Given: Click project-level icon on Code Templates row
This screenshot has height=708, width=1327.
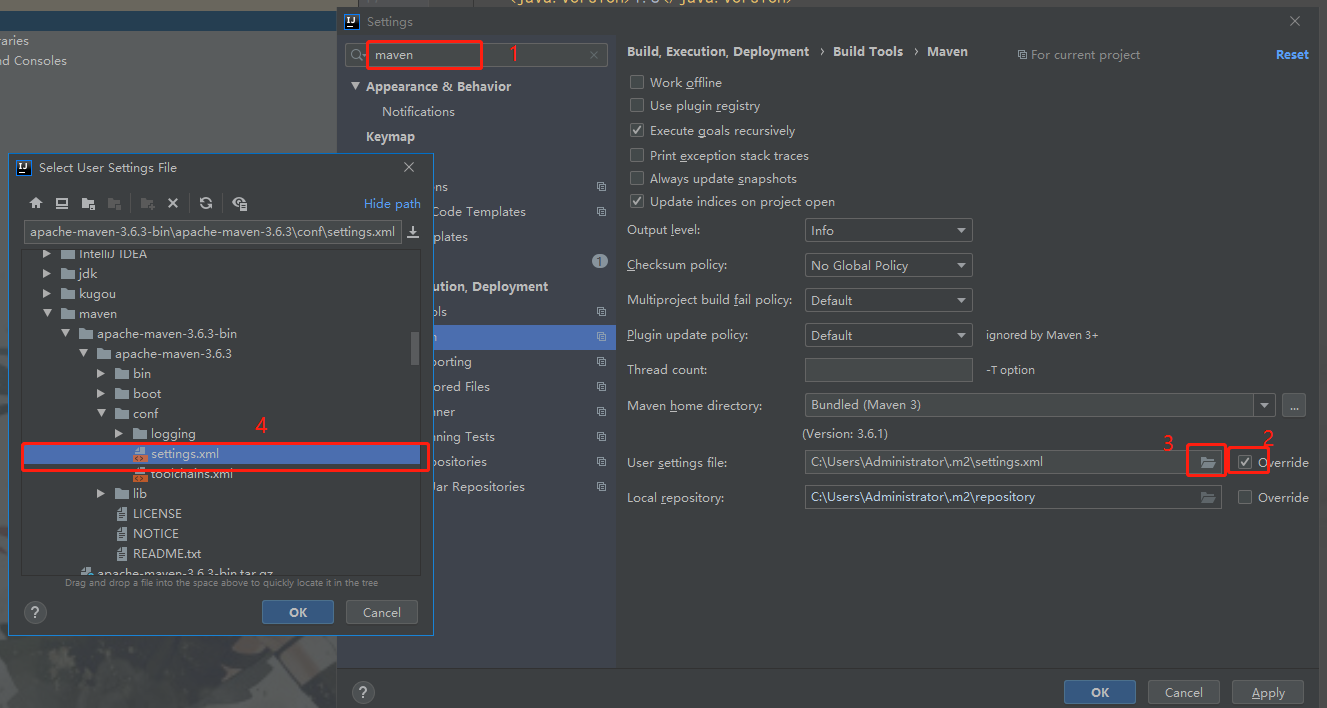Looking at the screenshot, I should pos(601,212).
